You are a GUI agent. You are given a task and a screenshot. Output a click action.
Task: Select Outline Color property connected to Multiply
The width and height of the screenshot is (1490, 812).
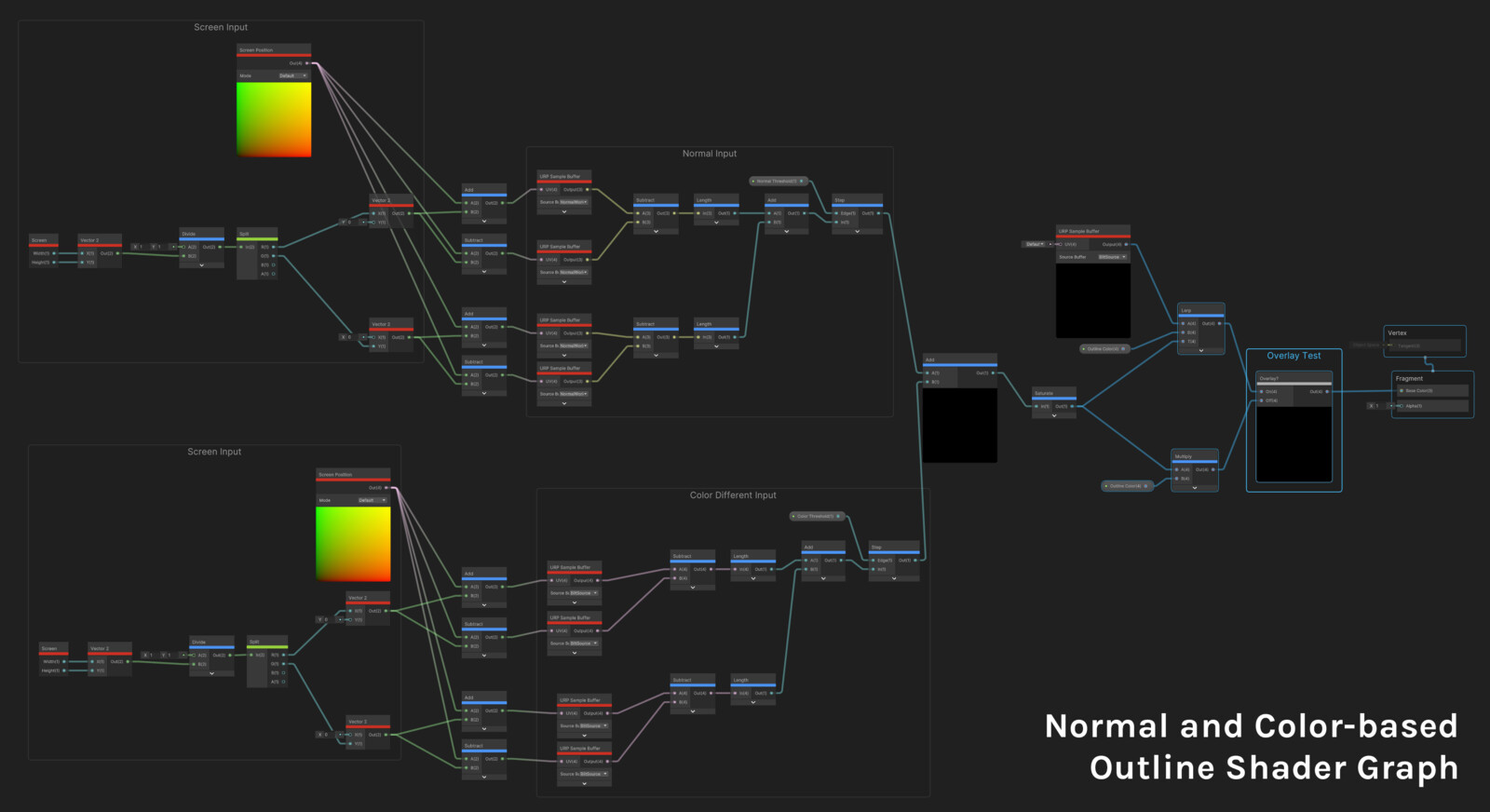1127,486
